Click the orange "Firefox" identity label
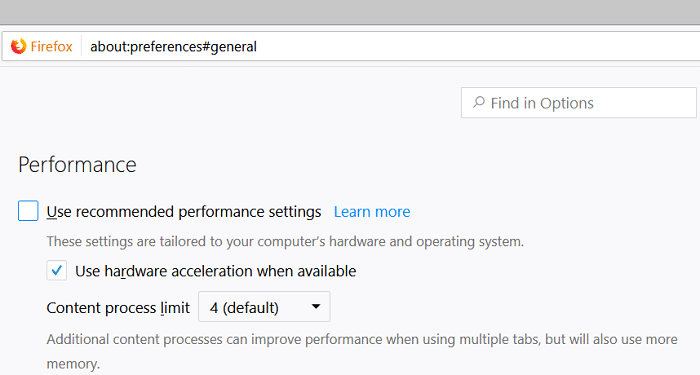 pos(51,46)
